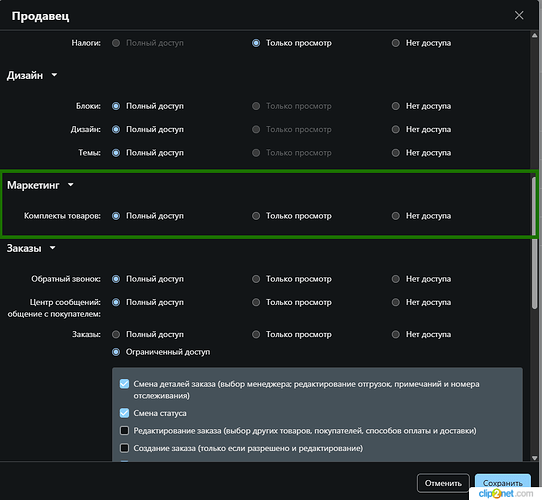Collapse the Заказы section arrow
Image resolution: width=542 pixels, height=500 pixels.
click(x=53, y=248)
